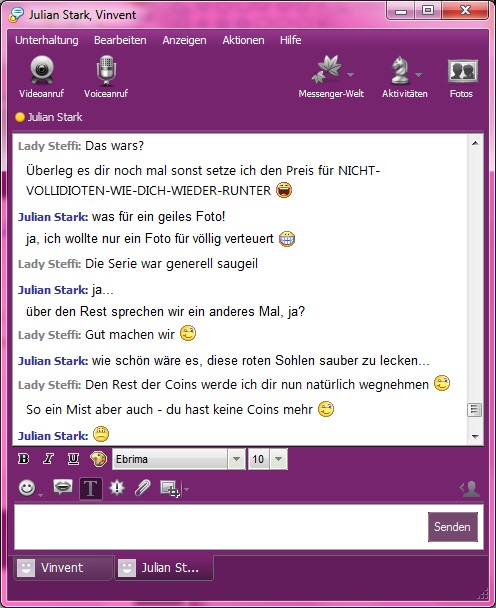Switch to the Vinvent conversation tab
Image resolution: width=496 pixels, height=608 pixels.
63,568
